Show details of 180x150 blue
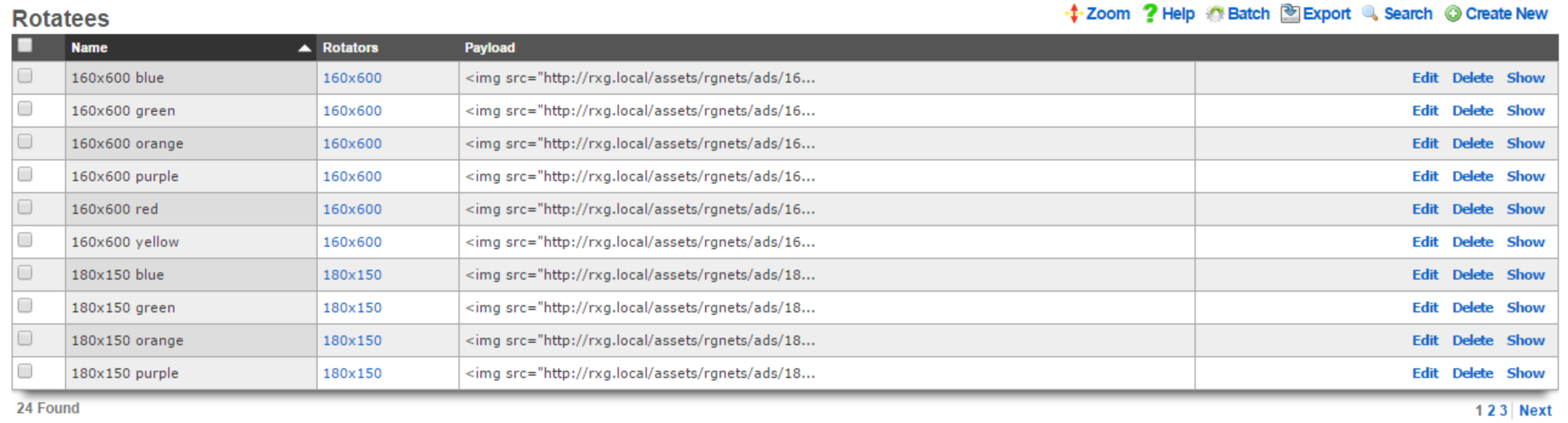Viewport: 1568px width, 423px height. pyautogui.click(x=1525, y=275)
